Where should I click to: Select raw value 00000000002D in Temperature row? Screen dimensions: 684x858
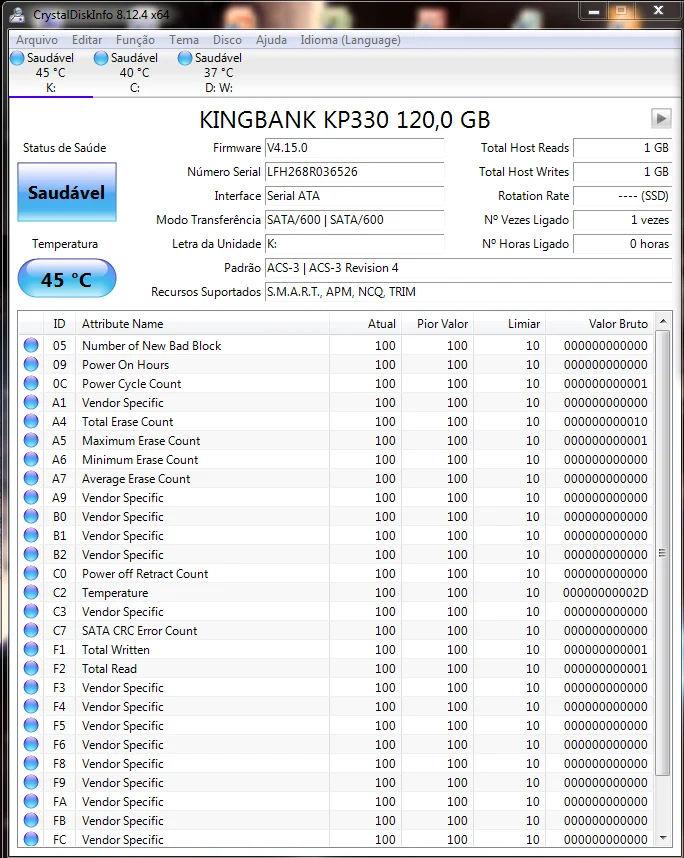(x=605, y=593)
